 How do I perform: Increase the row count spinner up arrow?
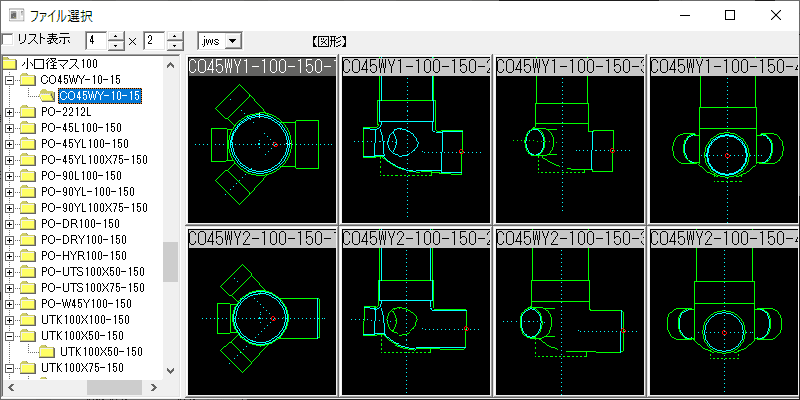pyautogui.click(x=174, y=36)
